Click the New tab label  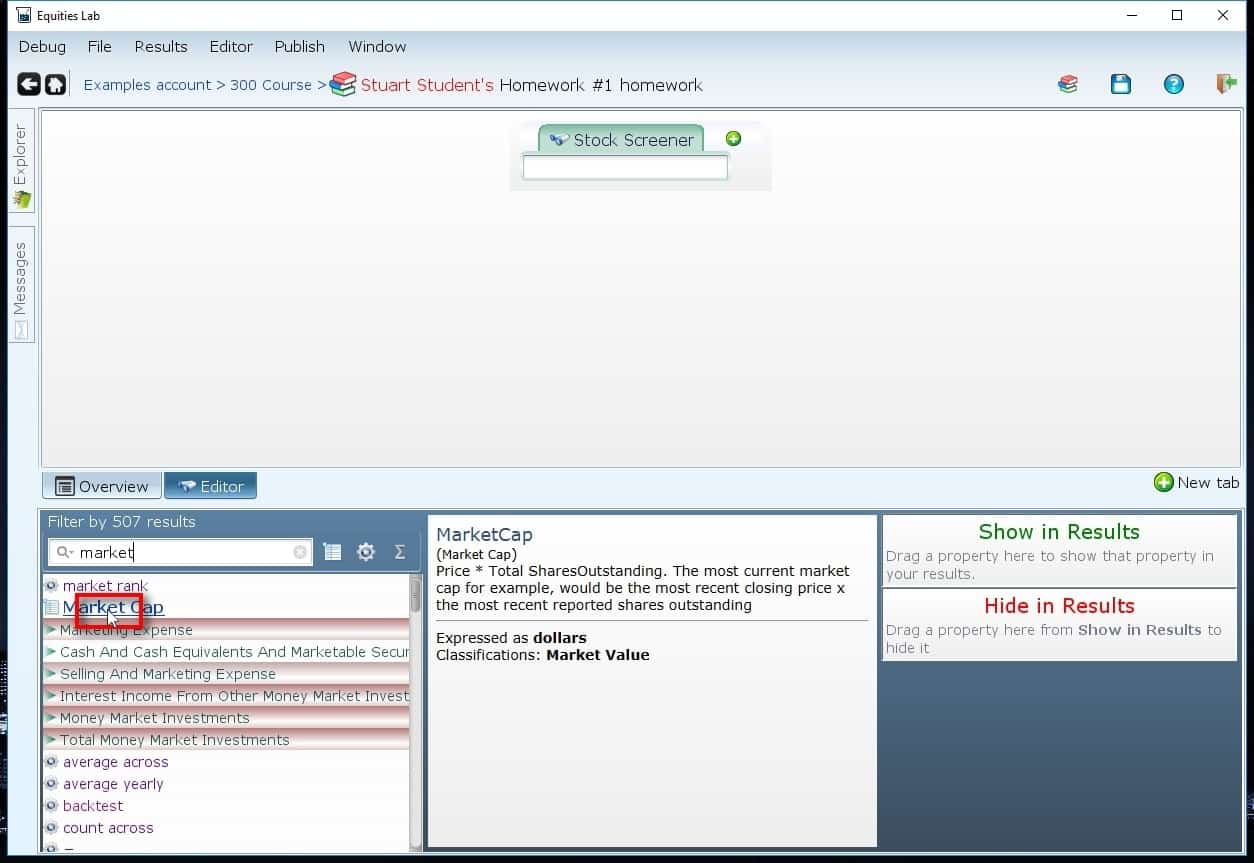coord(1208,482)
